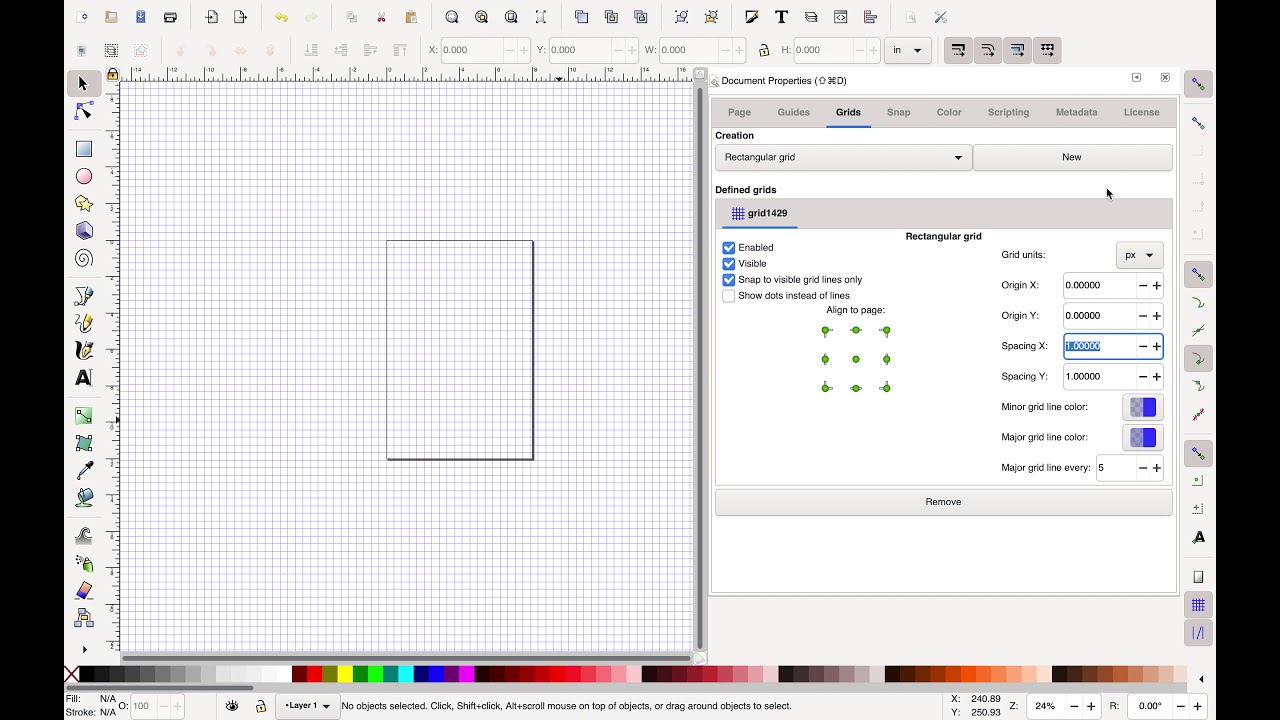This screenshot has width=1280, height=720.
Task: Decrease Origin Y with minus button
Action: [x=1143, y=316]
